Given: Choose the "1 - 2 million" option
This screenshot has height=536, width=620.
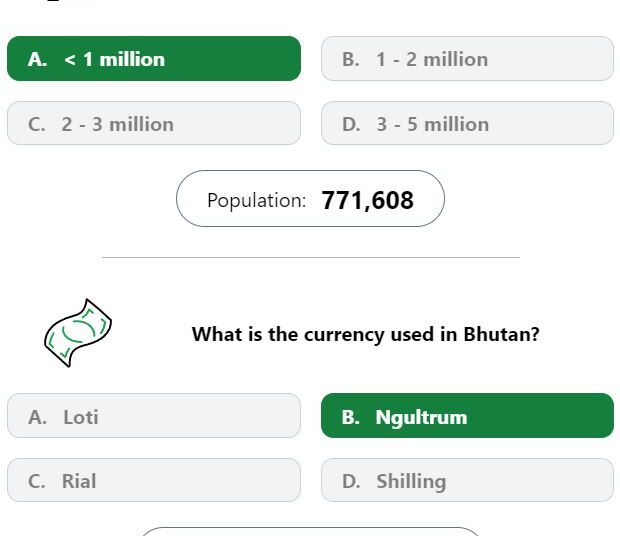Looking at the screenshot, I should click(467, 59).
